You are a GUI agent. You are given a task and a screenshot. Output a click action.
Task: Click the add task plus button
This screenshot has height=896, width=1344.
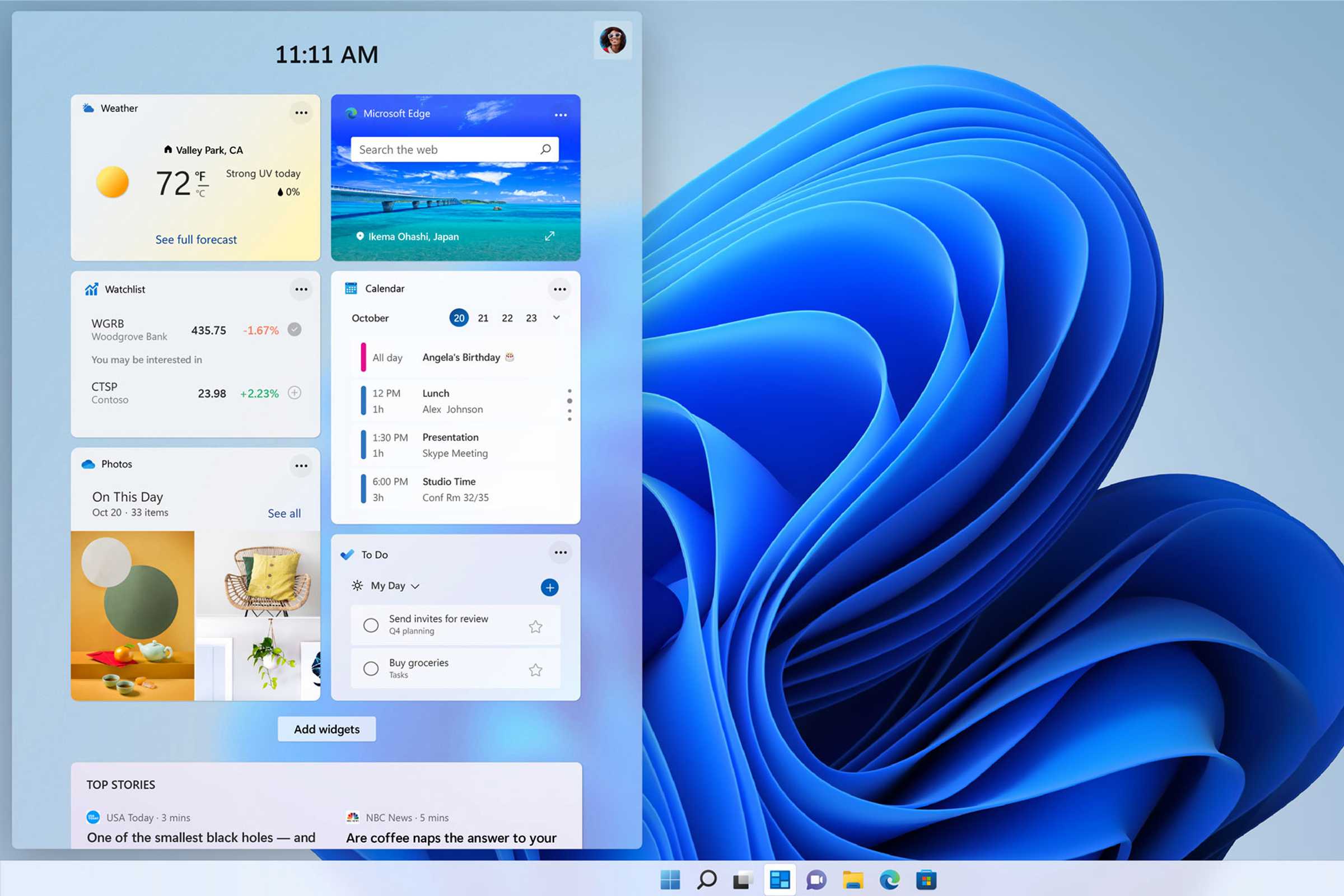click(x=549, y=587)
